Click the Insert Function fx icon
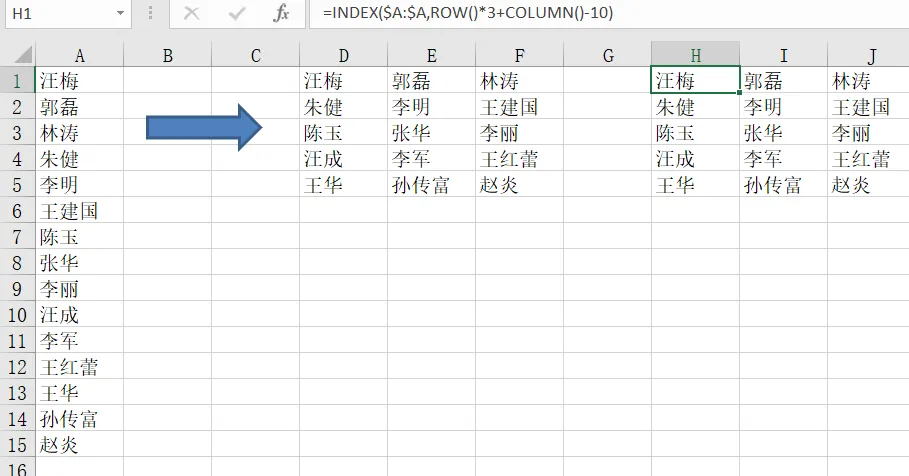This screenshot has width=909, height=476. (x=282, y=14)
